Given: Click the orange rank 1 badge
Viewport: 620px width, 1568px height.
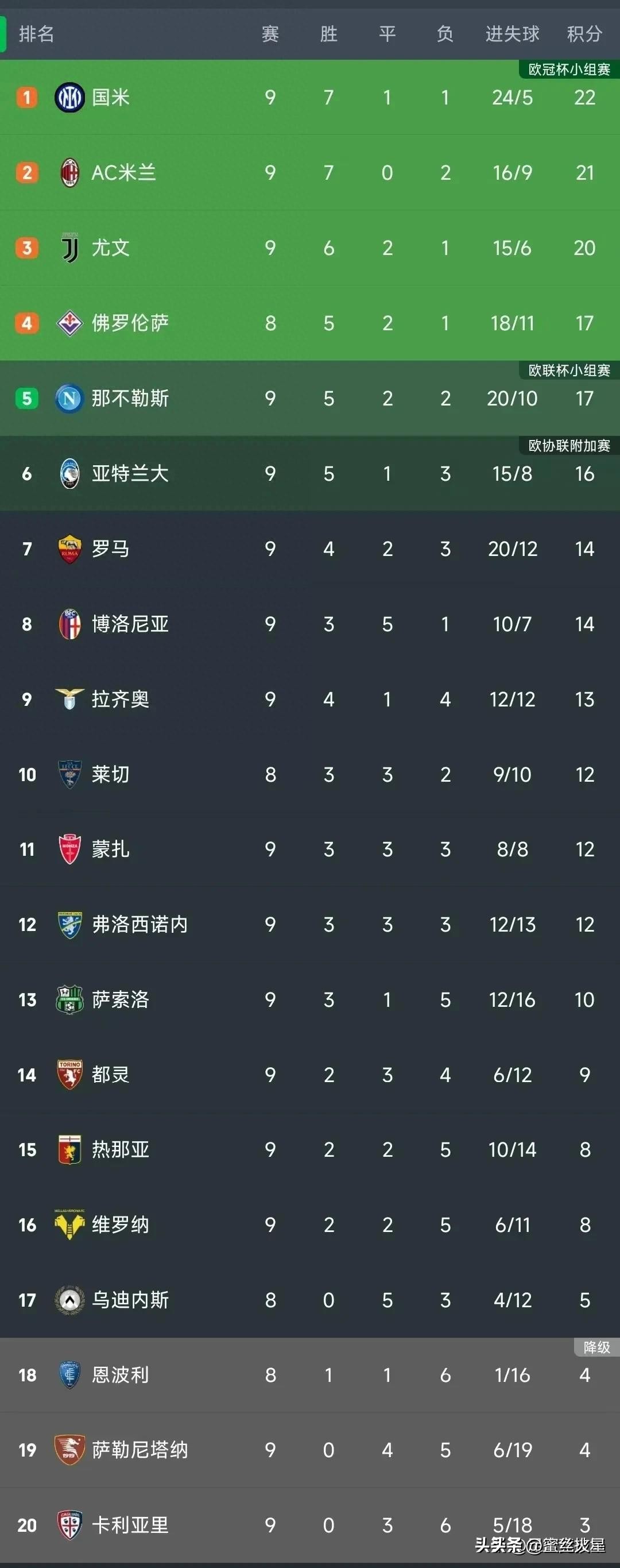Looking at the screenshot, I should pyautogui.click(x=27, y=98).
